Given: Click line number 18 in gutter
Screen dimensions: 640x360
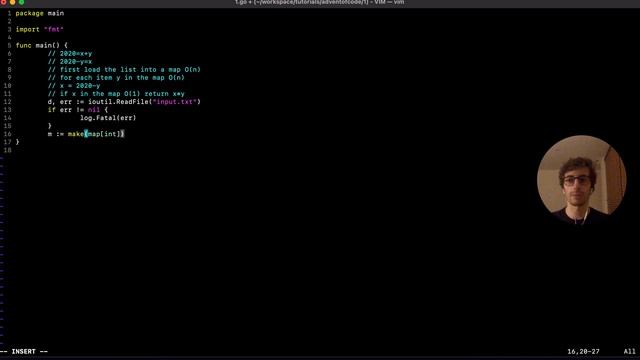Looking at the screenshot, I should point(8,150).
